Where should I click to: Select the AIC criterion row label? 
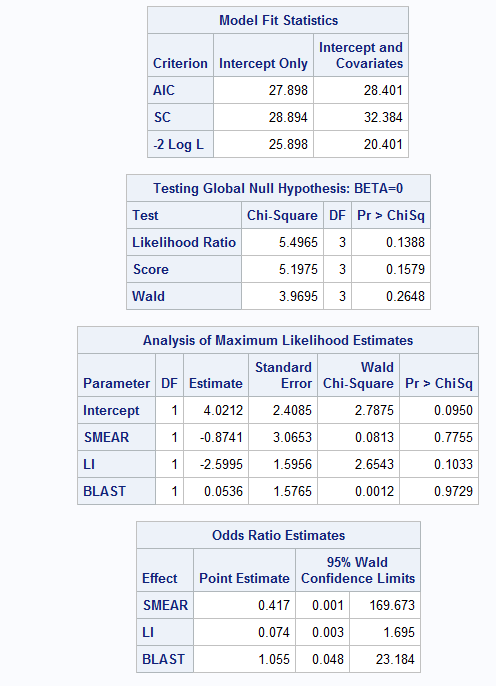(x=164, y=90)
